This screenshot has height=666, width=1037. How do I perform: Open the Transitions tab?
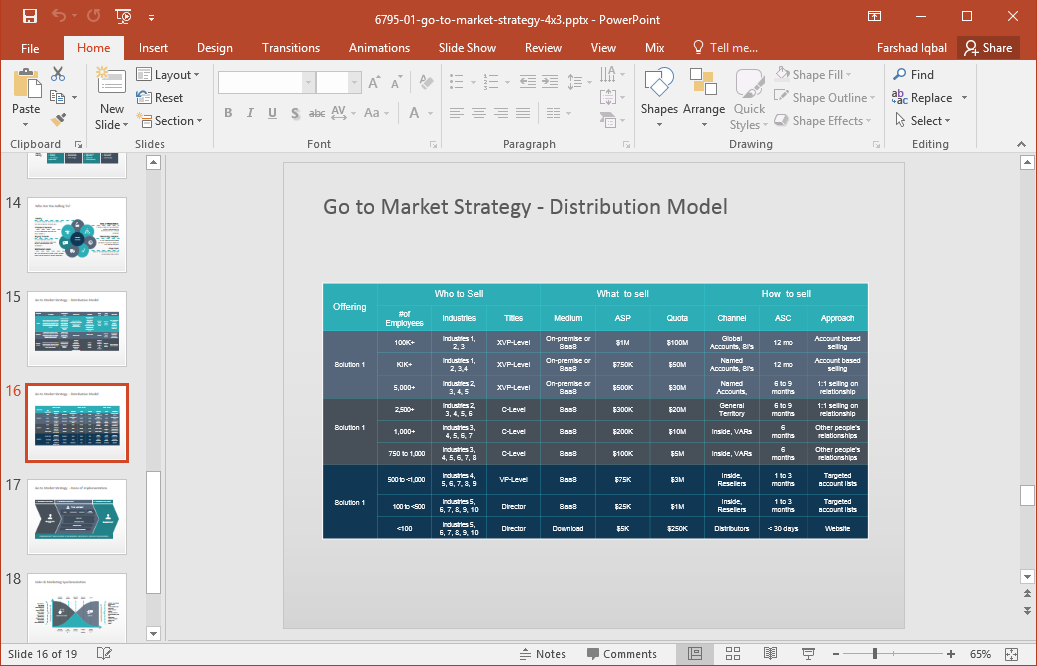290,48
